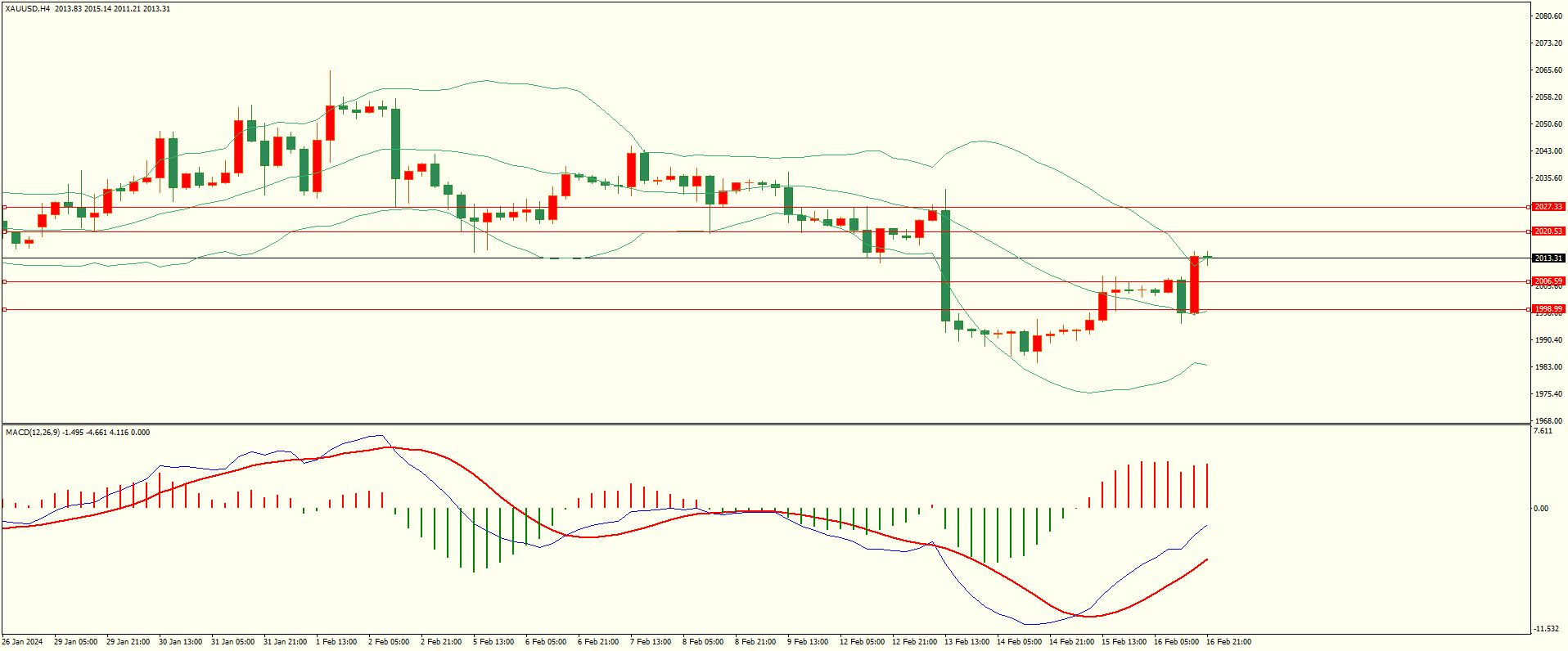Screen dimensions: 1568x651
Task: Click the 6 Feb 21:00 time label
Action: point(598,642)
